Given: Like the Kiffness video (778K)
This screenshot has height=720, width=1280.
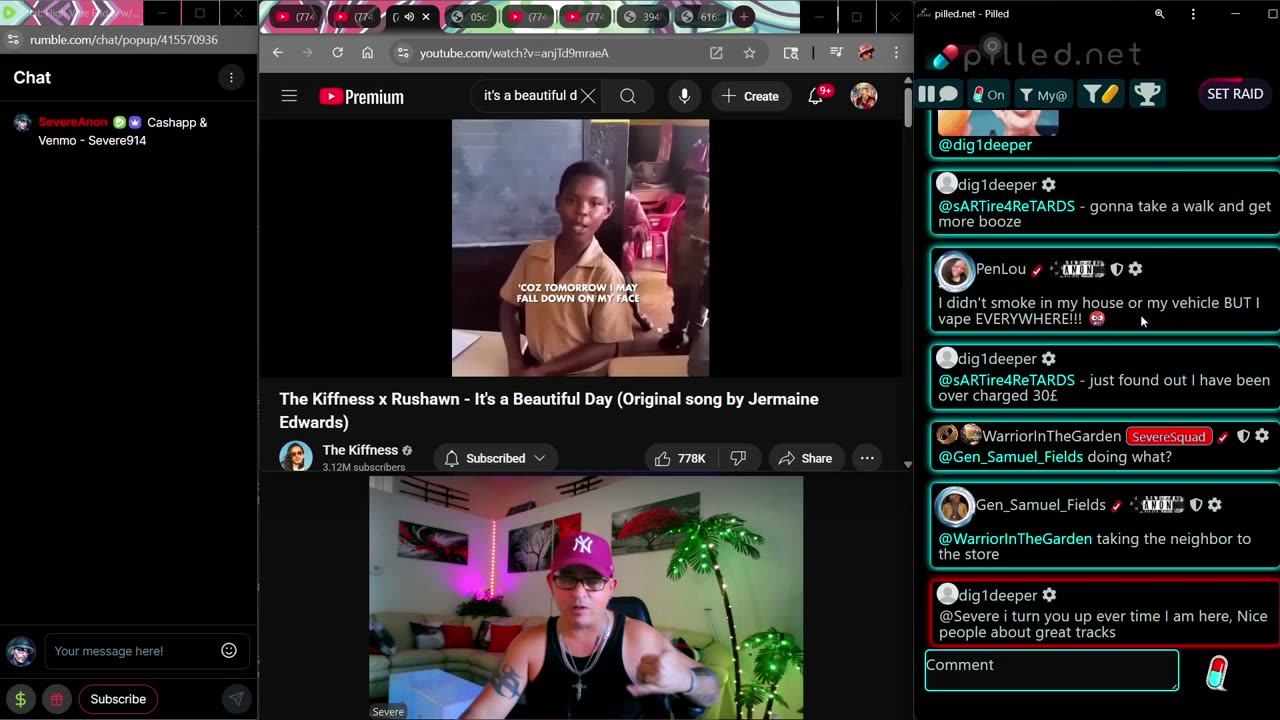Looking at the screenshot, I should 680,458.
